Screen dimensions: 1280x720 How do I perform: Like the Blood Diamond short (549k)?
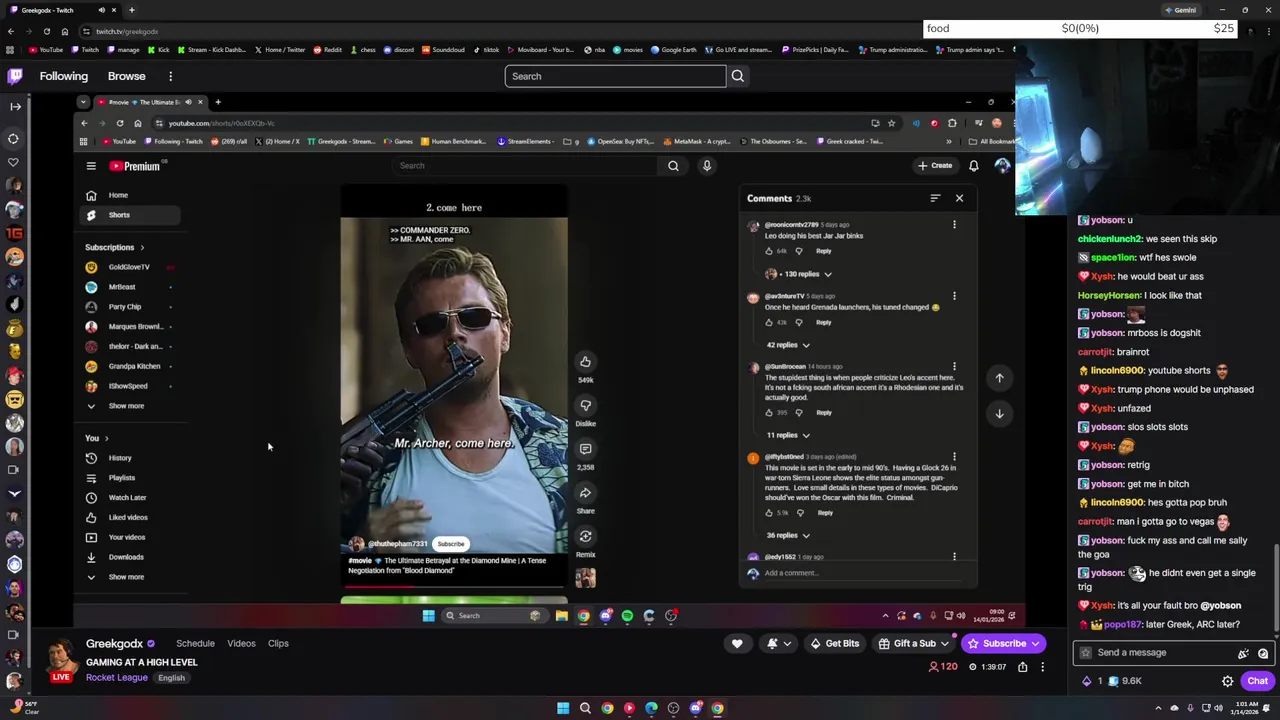pyautogui.click(x=586, y=362)
